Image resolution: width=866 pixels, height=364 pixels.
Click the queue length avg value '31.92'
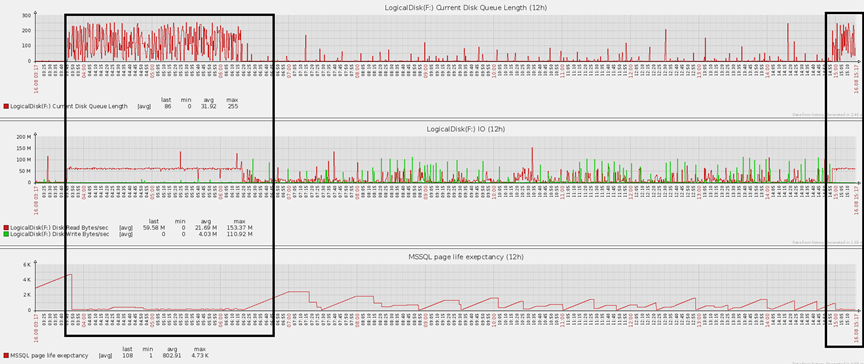(209, 106)
